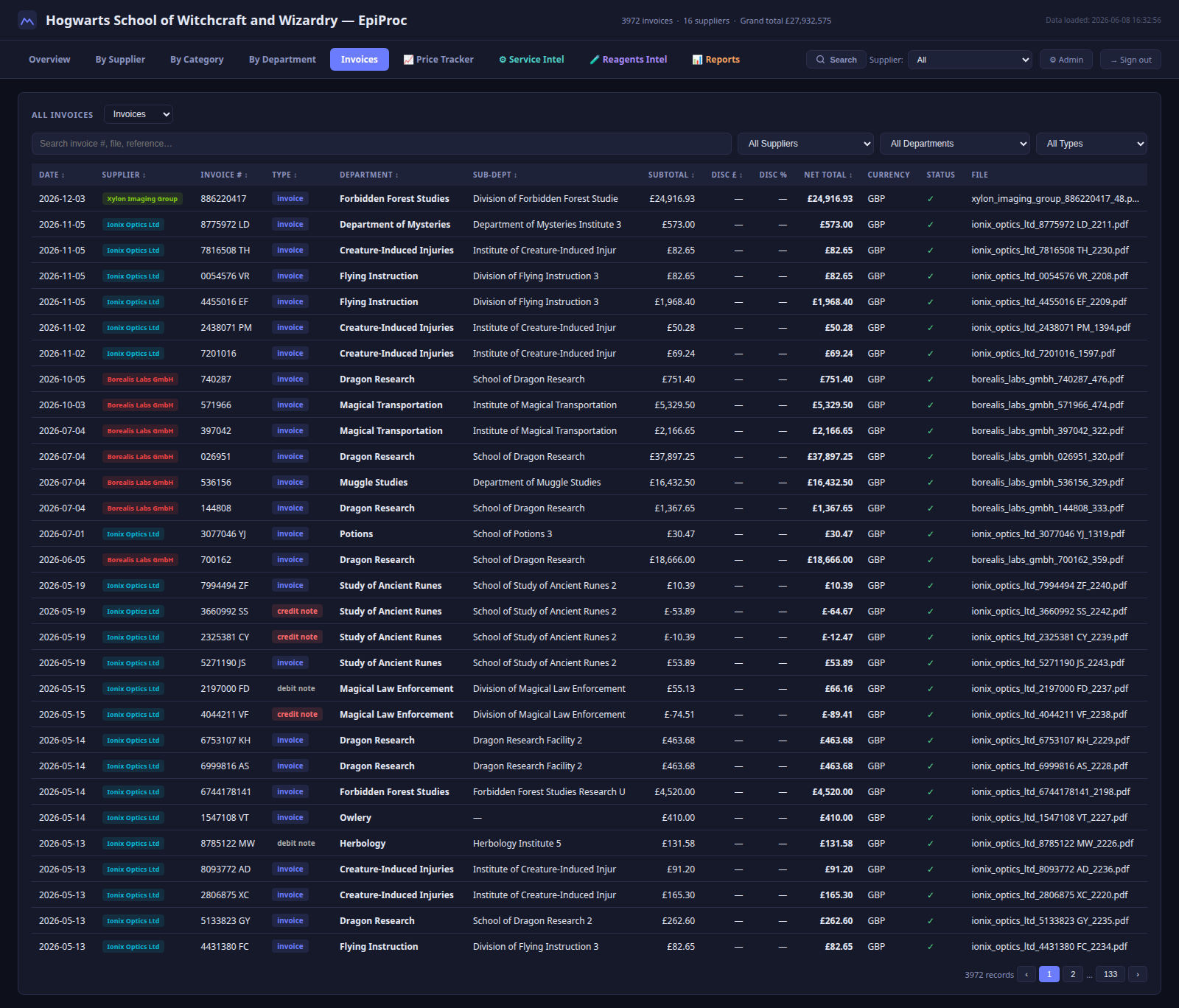Click the magnifier icon in Search button

[820, 60]
